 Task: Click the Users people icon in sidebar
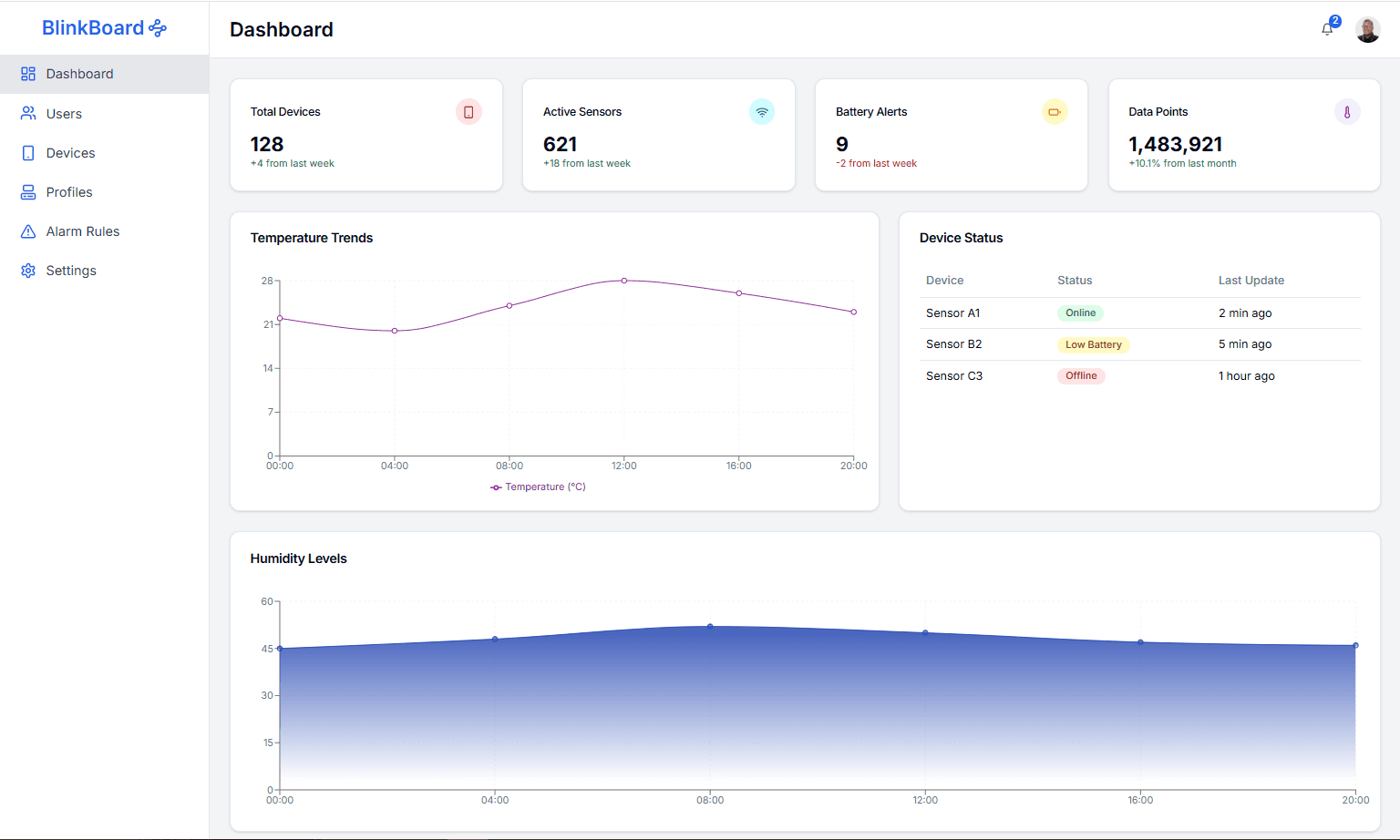(28, 114)
